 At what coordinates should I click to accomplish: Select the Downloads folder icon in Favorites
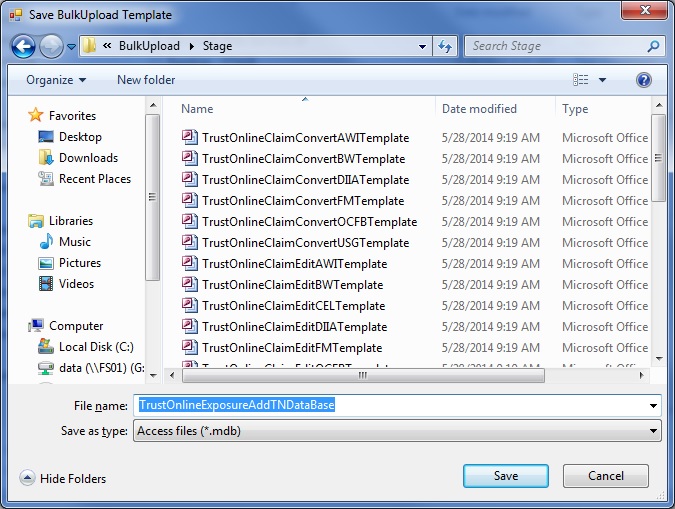coord(45,158)
